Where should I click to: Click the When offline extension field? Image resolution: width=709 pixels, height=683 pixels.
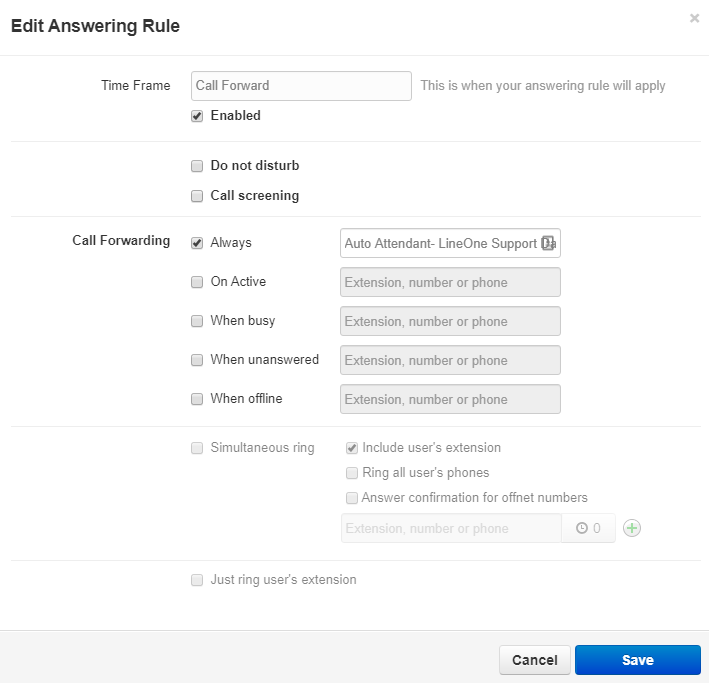click(x=450, y=398)
